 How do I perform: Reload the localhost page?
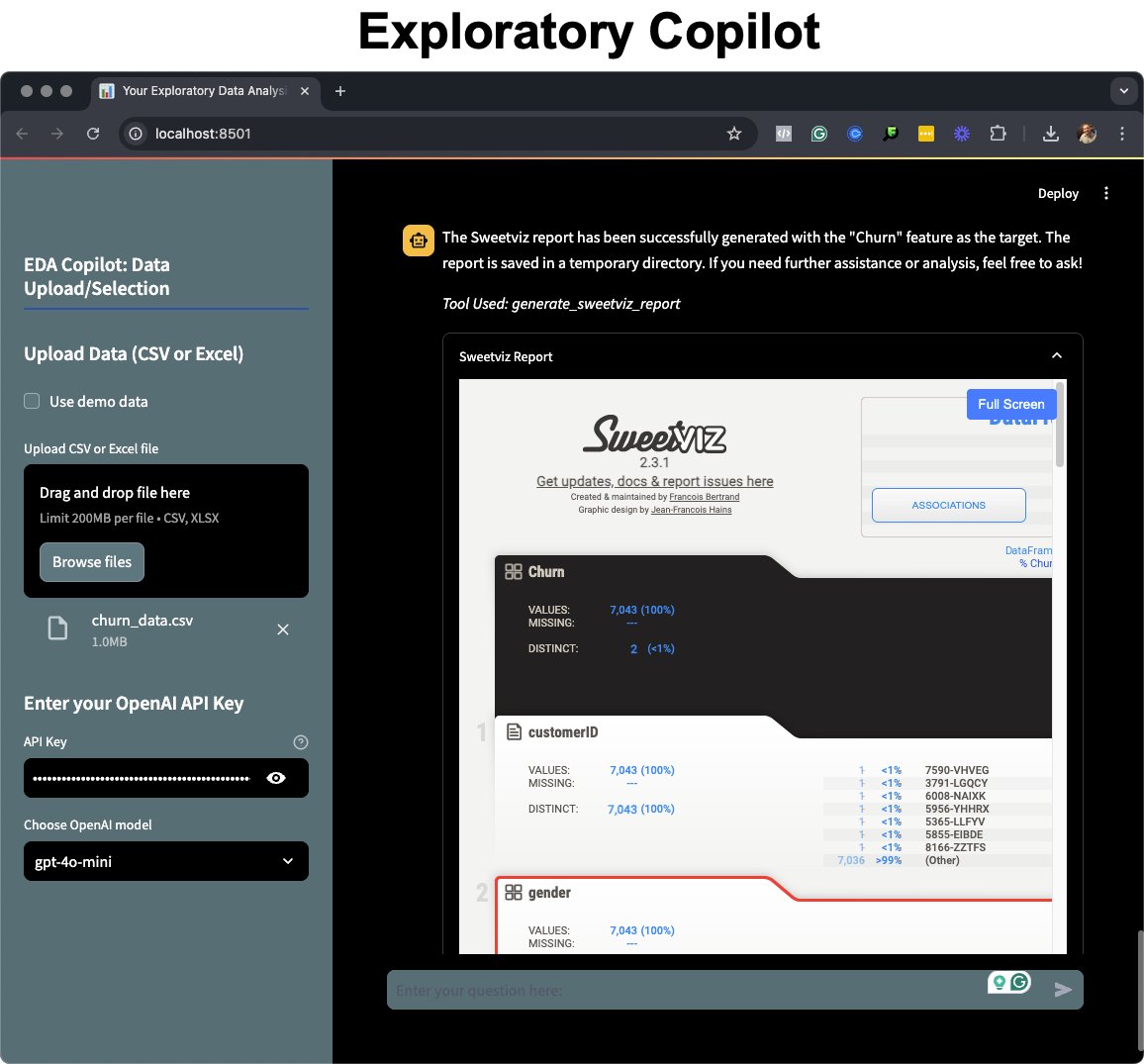[93, 134]
